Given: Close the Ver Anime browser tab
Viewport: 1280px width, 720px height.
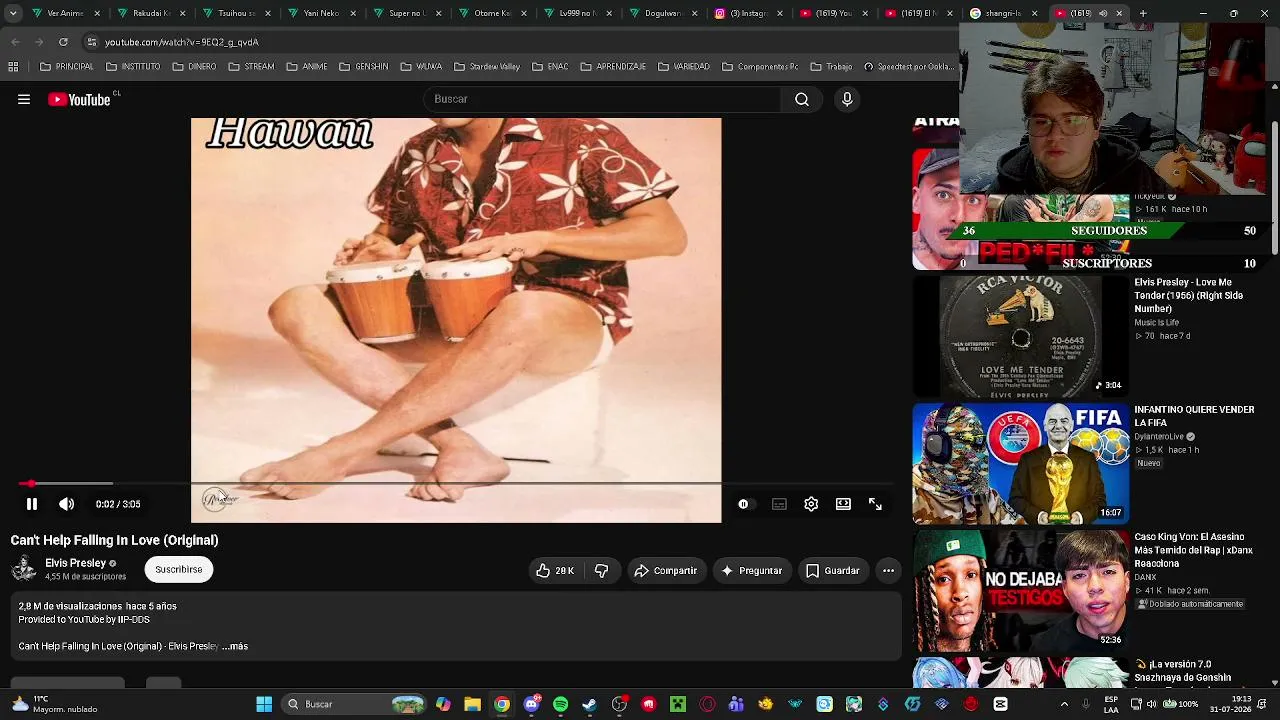Looking at the screenshot, I should (x=97, y=13).
